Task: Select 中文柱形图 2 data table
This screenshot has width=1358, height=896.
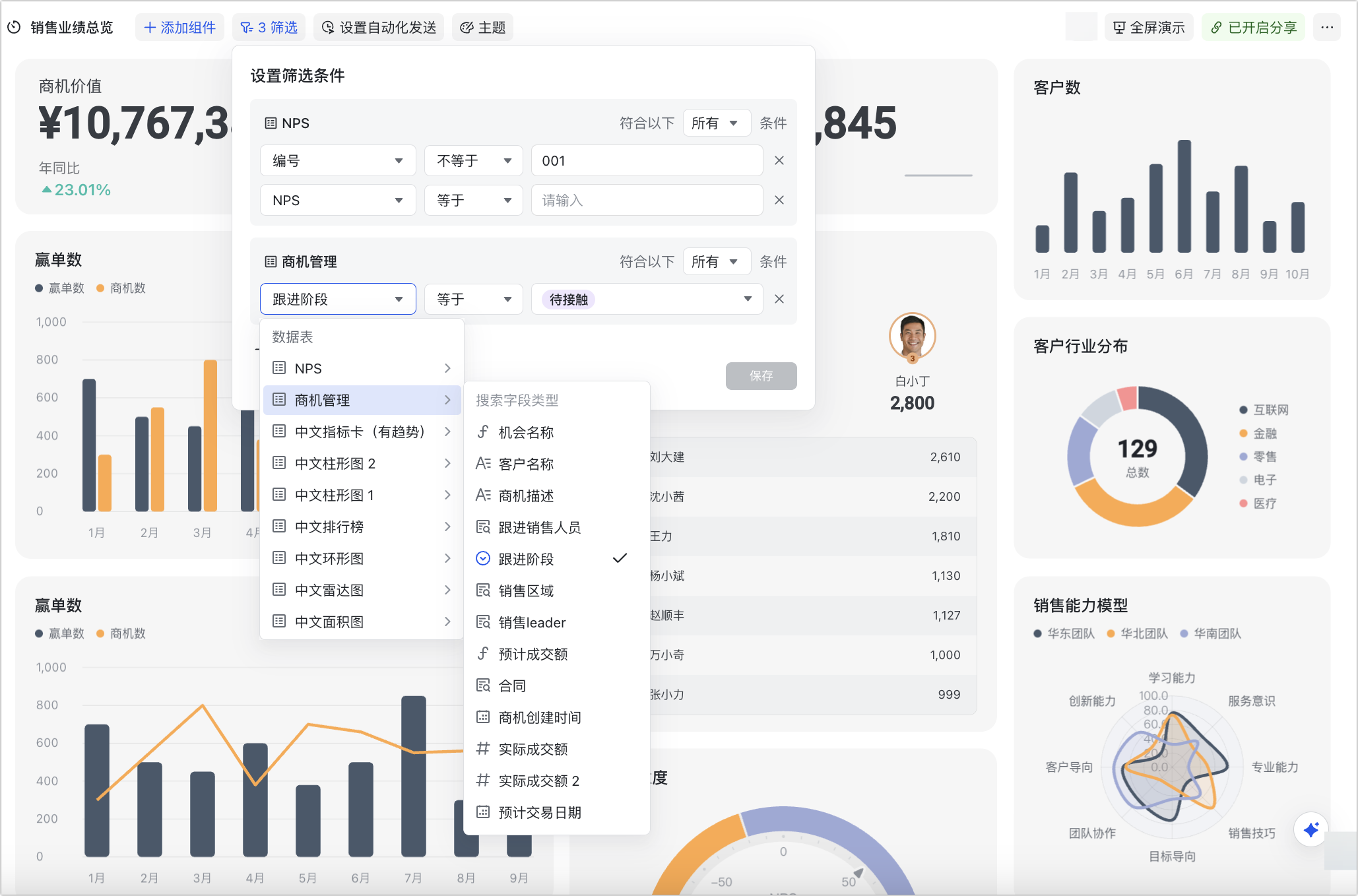Action: pos(362,463)
